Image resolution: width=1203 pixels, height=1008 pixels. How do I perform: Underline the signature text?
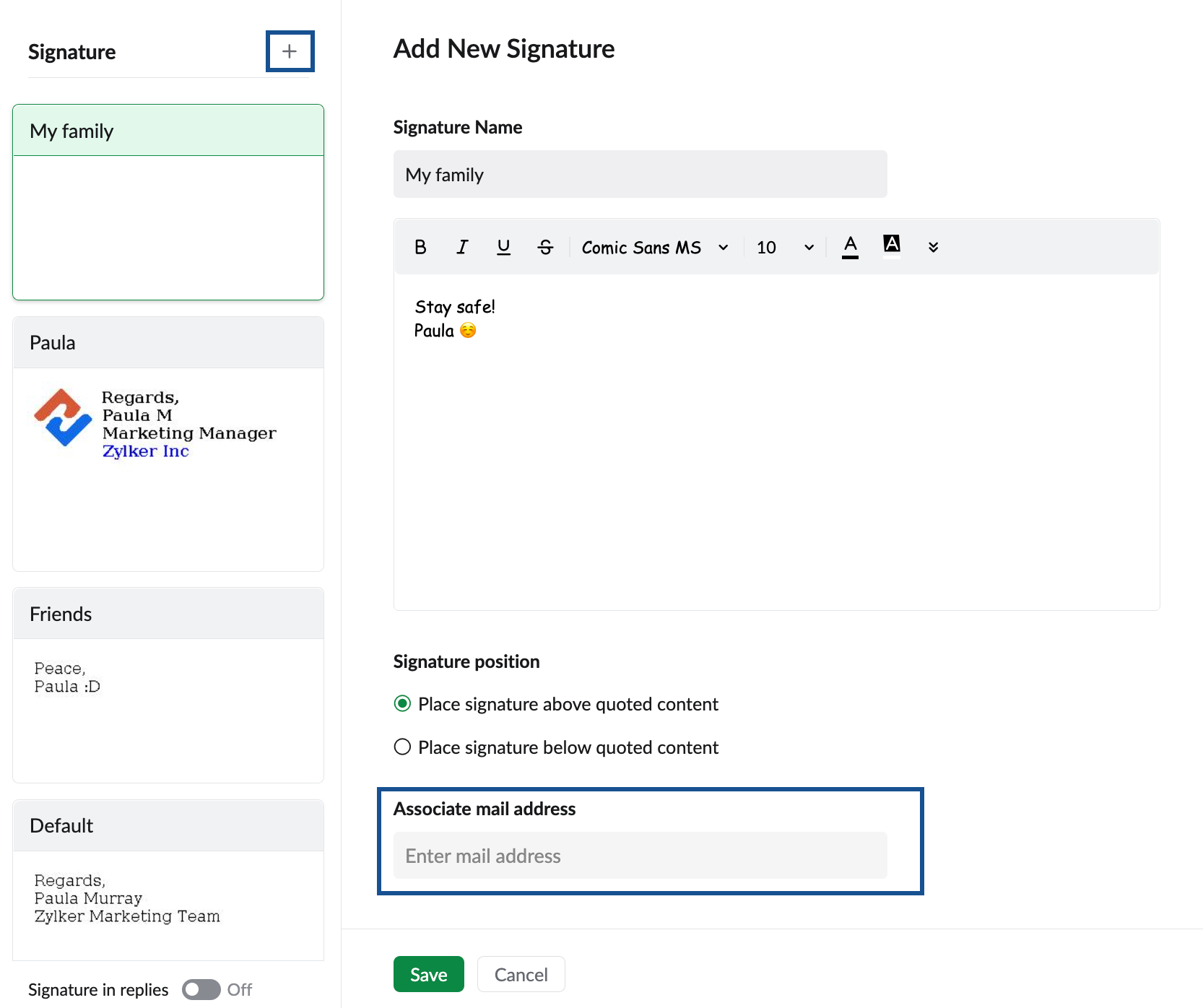(x=503, y=247)
